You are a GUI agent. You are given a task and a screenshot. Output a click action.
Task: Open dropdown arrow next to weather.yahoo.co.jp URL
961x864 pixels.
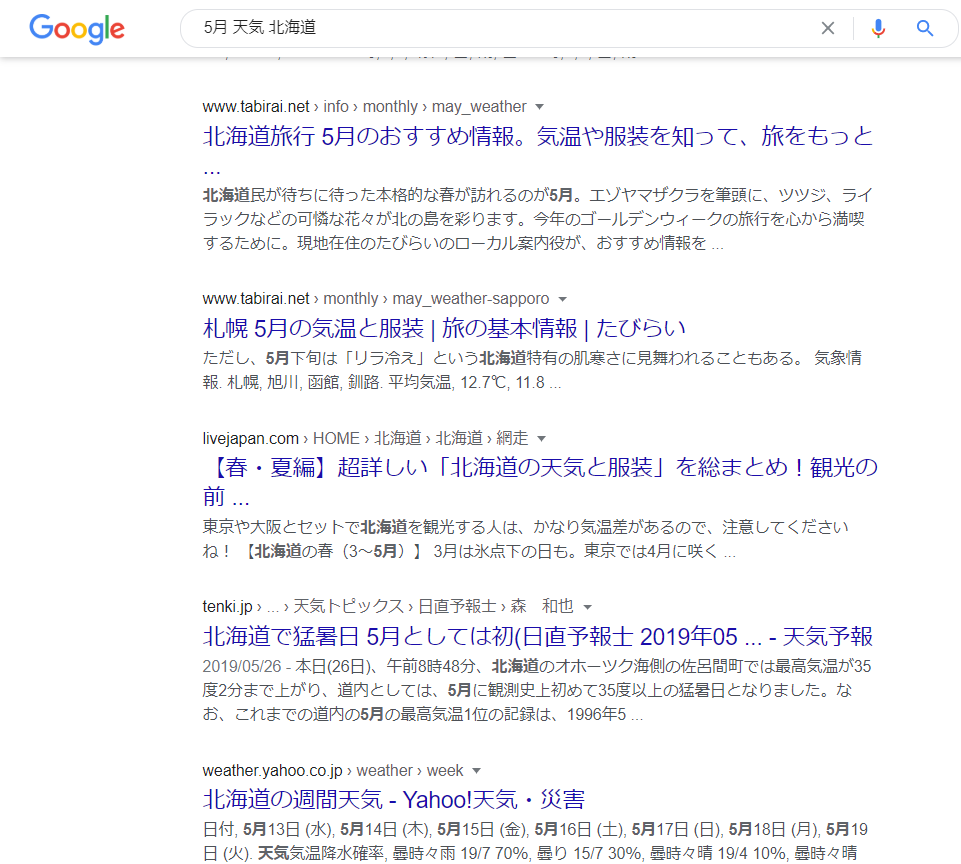tap(476, 771)
